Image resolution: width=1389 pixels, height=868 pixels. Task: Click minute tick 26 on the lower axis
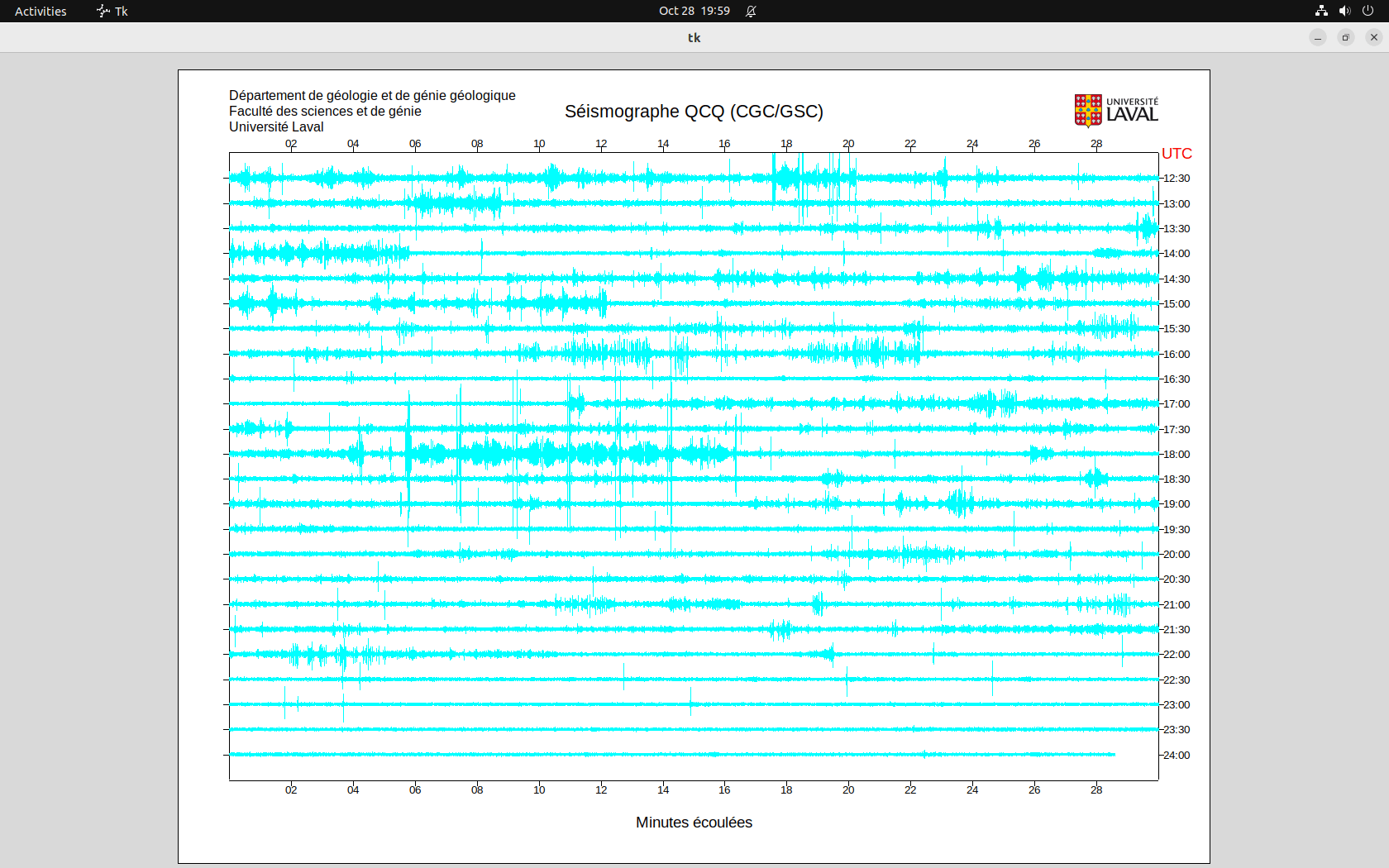(x=1034, y=790)
